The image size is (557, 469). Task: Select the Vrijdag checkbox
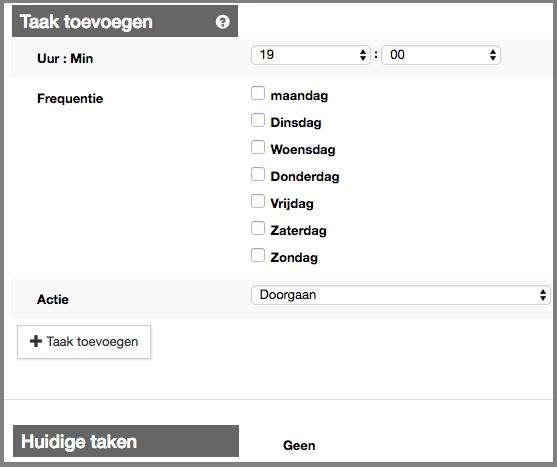pos(258,201)
